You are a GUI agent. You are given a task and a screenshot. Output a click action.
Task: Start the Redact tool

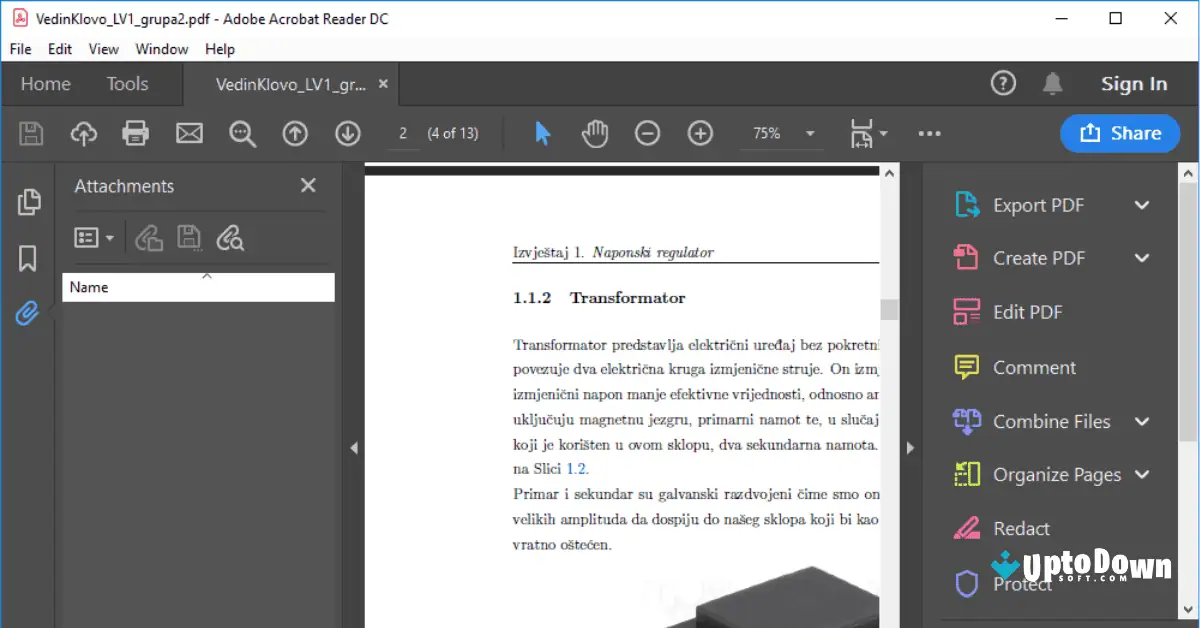[x=1021, y=528]
